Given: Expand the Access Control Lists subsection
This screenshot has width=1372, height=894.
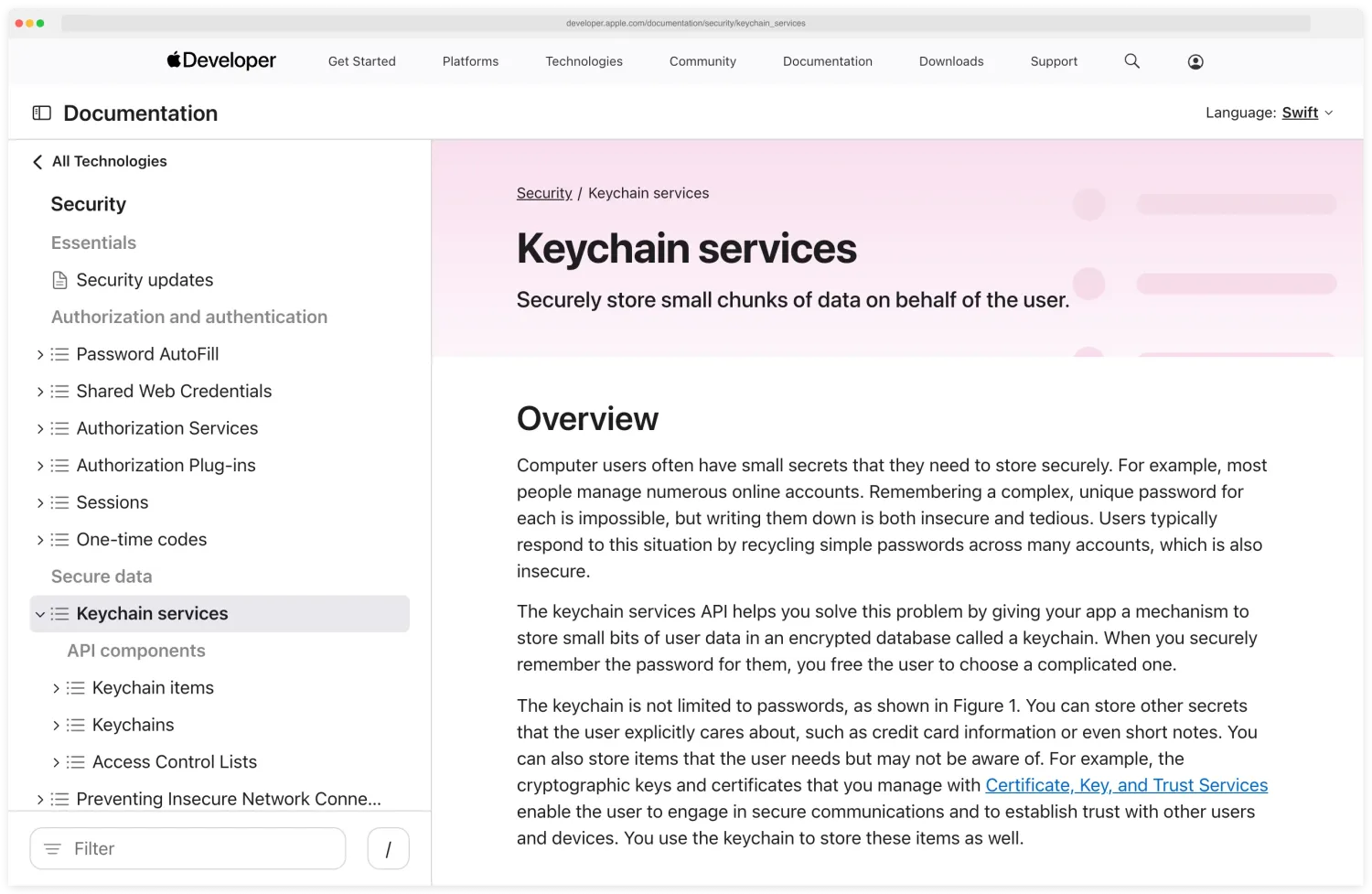Looking at the screenshot, I should (56, 762).
